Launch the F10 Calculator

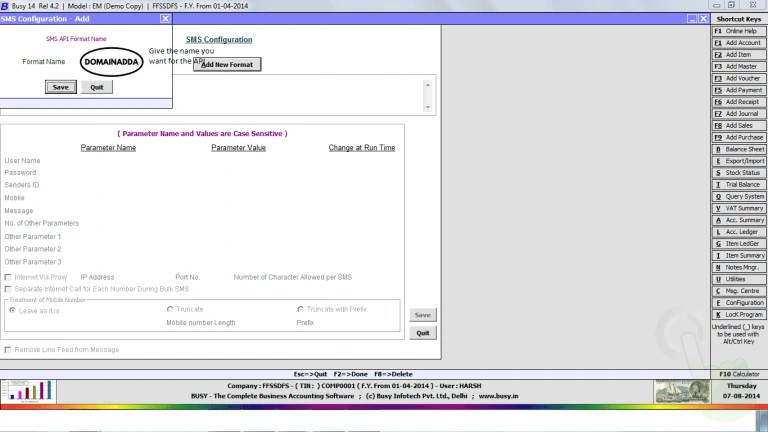pos(739,373)
